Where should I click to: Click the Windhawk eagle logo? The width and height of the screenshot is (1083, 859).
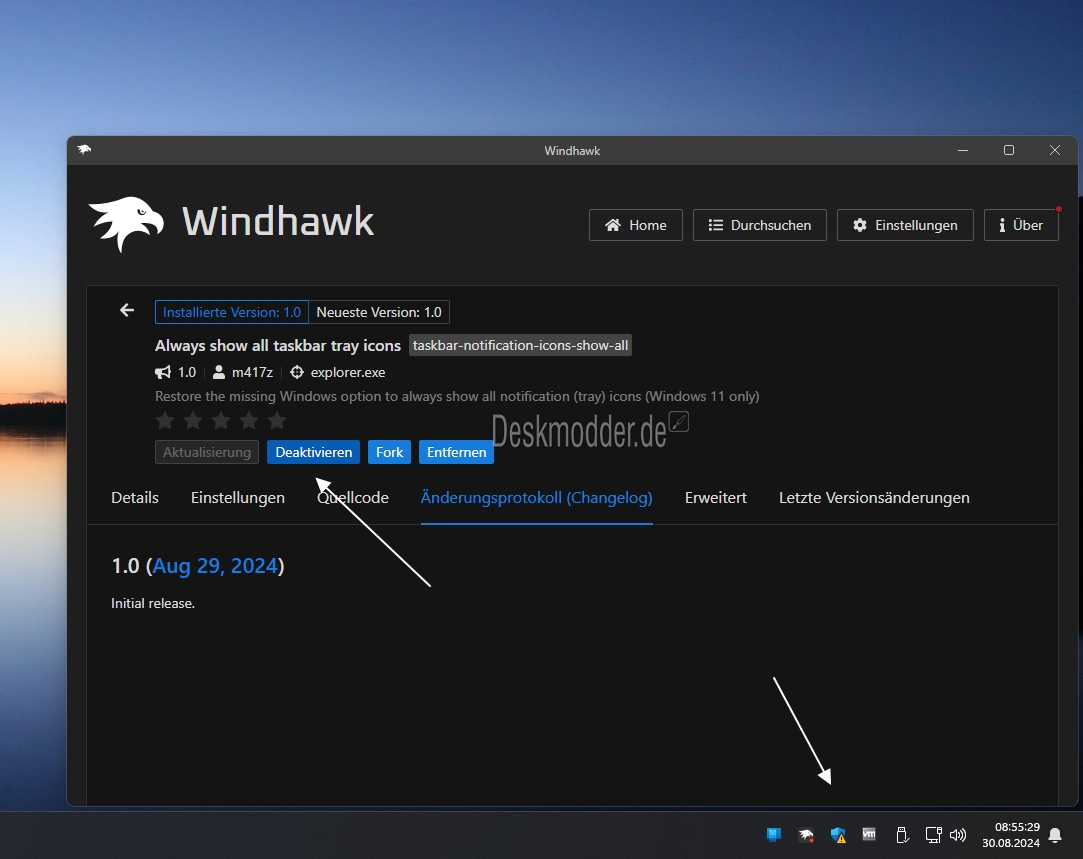127,224
